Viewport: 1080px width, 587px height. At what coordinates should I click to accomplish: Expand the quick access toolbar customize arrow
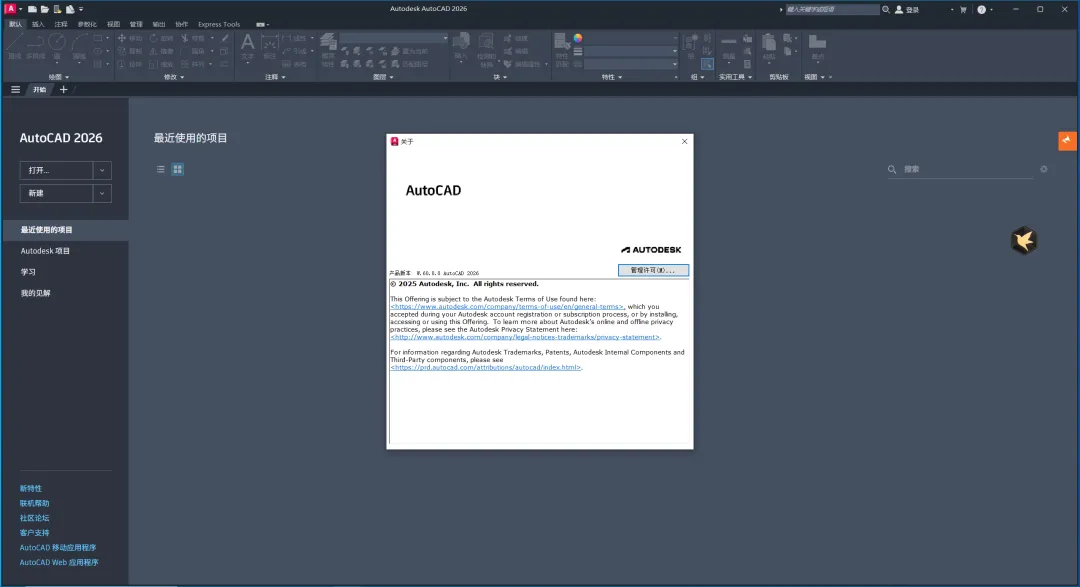click(x=81, y=9)
